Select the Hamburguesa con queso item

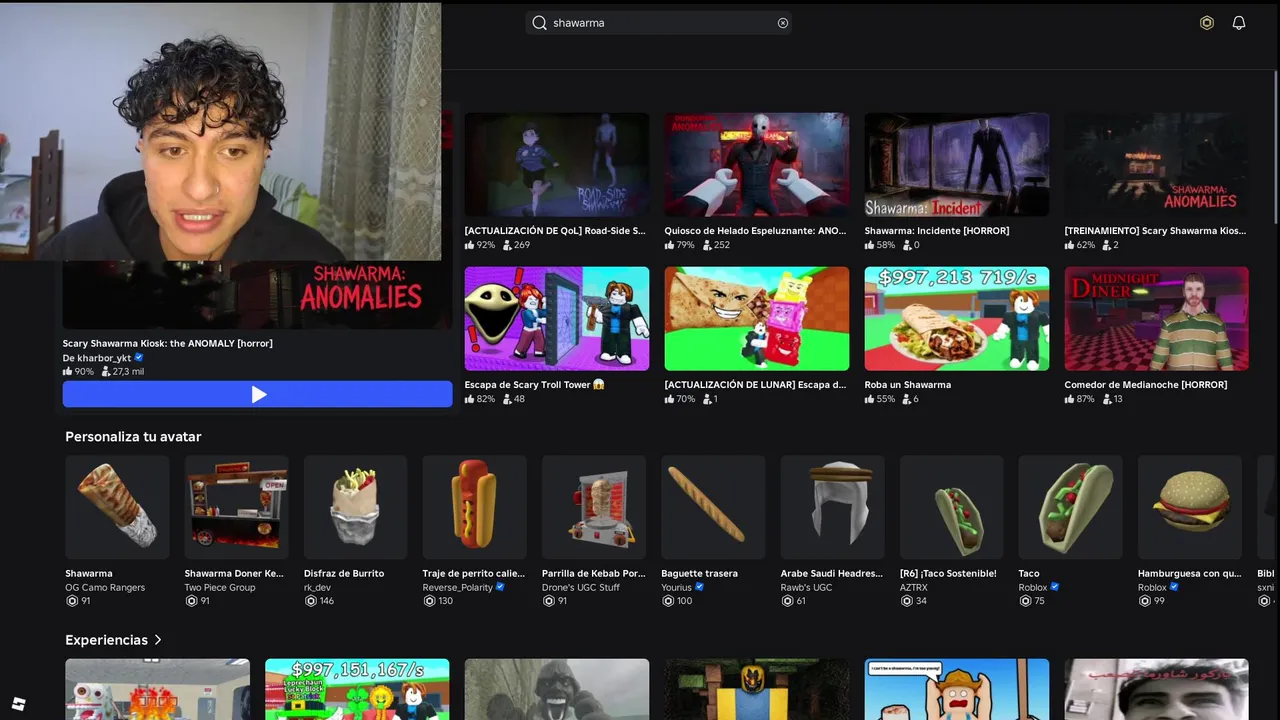1190,507
